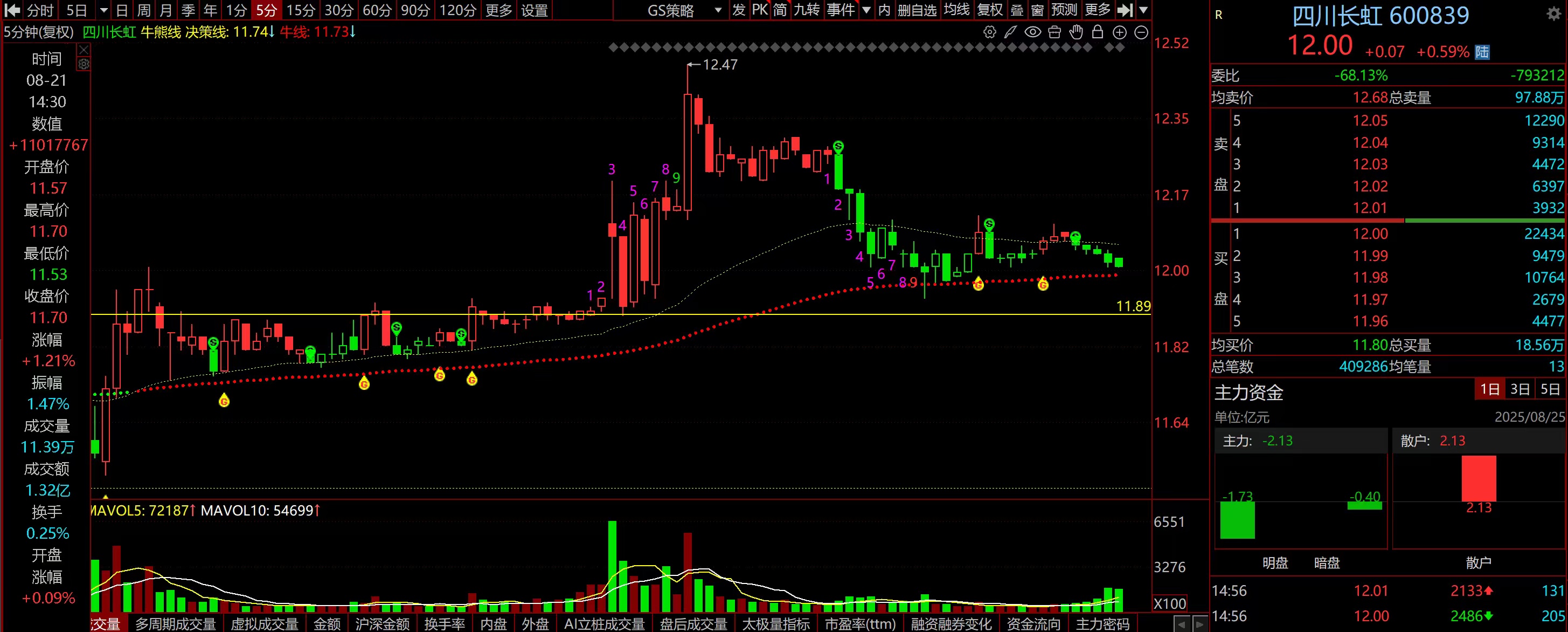Select 30分 period tab
This screenshot has width=1568, height=632.
339,10
